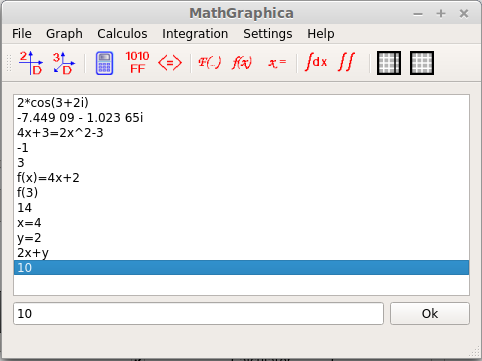Select the ∫dx integral tool

point(316,62)
